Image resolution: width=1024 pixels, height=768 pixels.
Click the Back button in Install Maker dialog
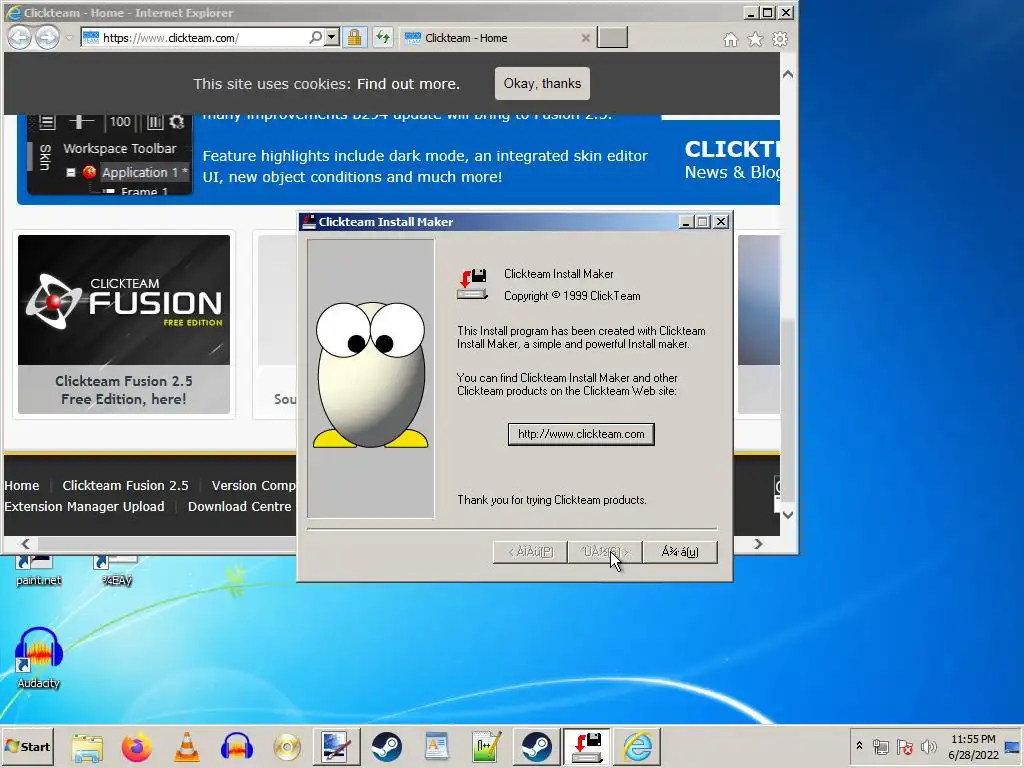pos(530,552)
